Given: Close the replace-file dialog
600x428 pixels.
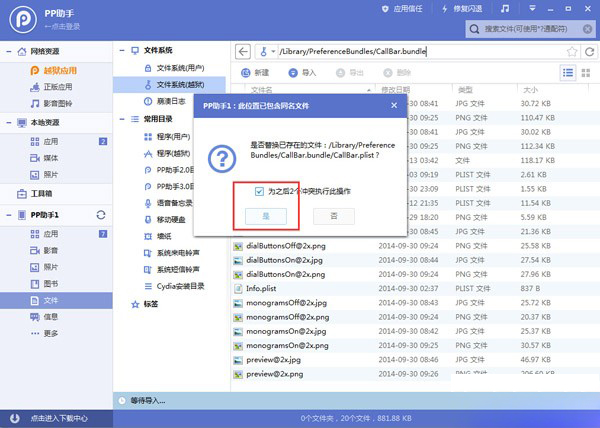Looking at the screenshot, I should point(394,106).
